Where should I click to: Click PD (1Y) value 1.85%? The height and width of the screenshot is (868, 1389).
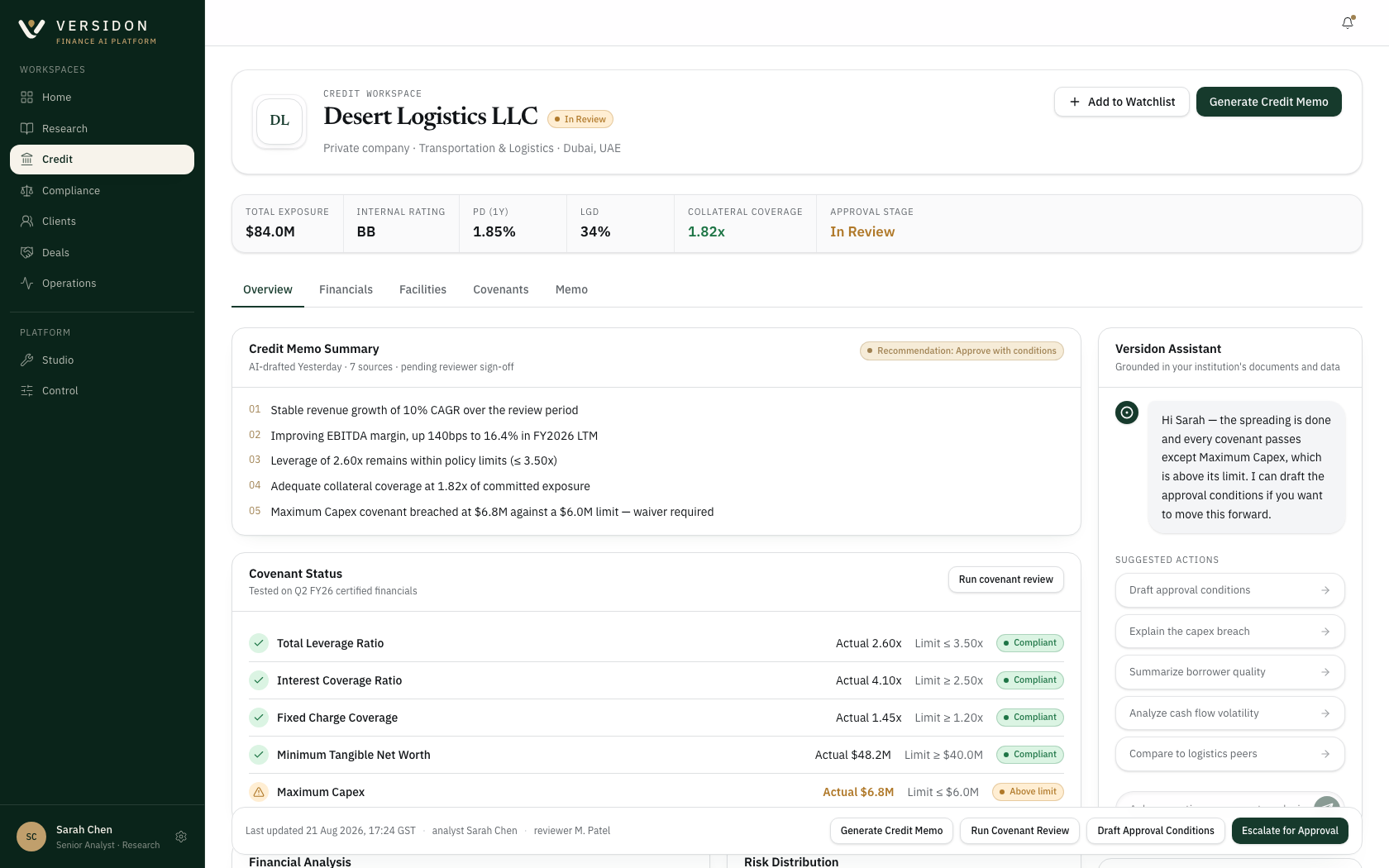pos(494,231)
